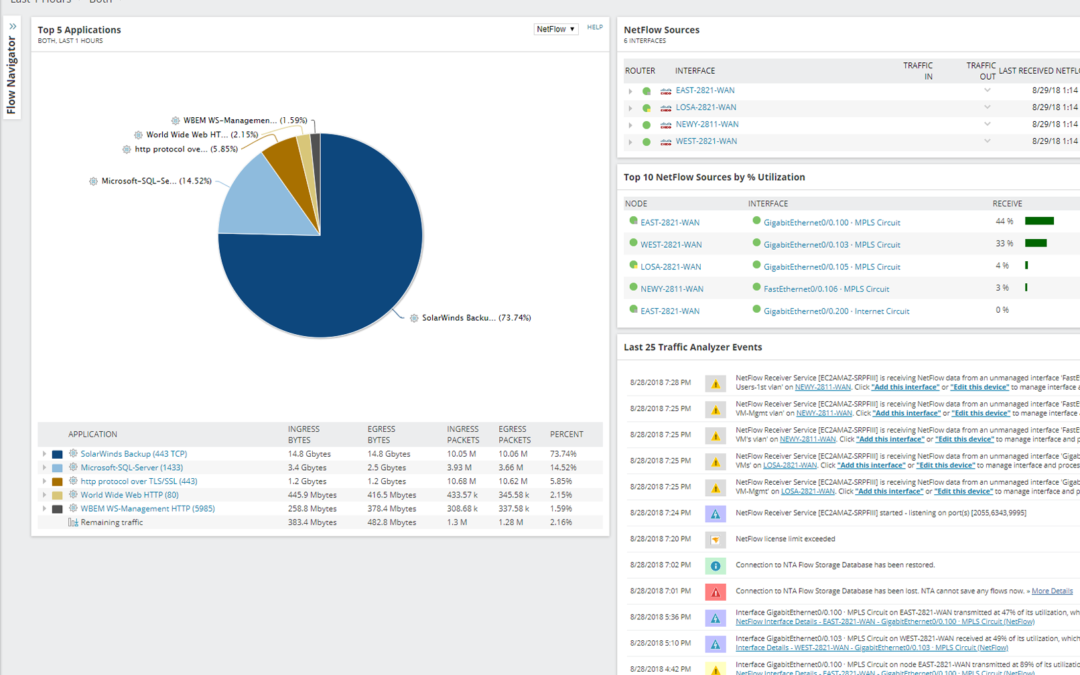This screenshot has height=675, width=1080.
Task: Open the SolarWinds Backup (443 TCP) application link
Action: point(134,454)
